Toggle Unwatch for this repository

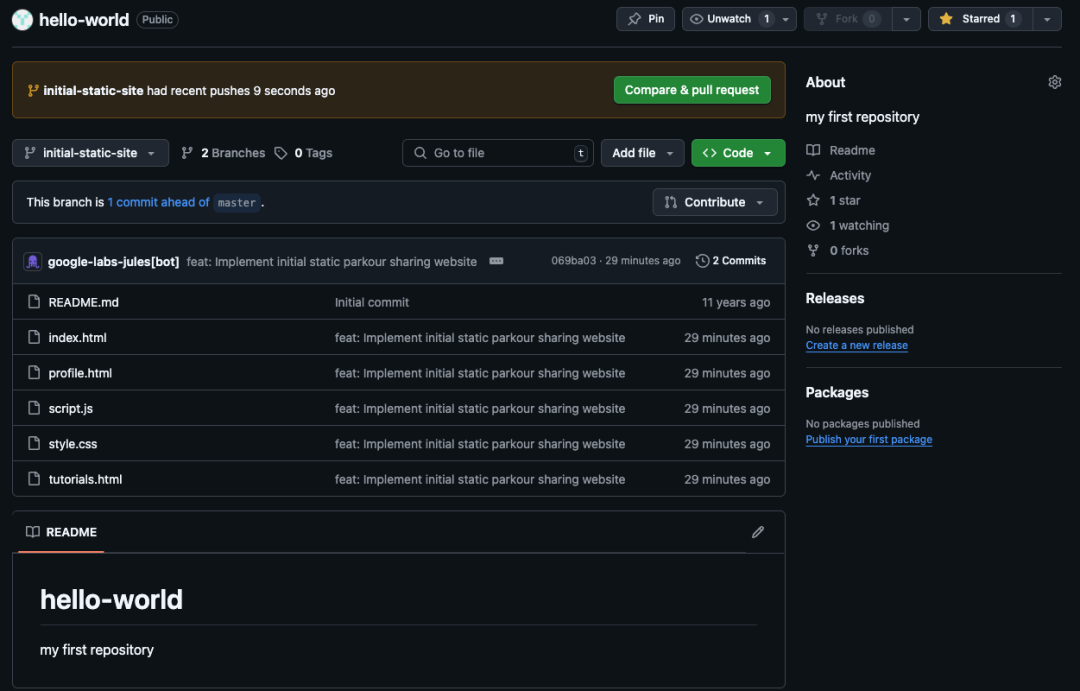[x=728, y=19]
